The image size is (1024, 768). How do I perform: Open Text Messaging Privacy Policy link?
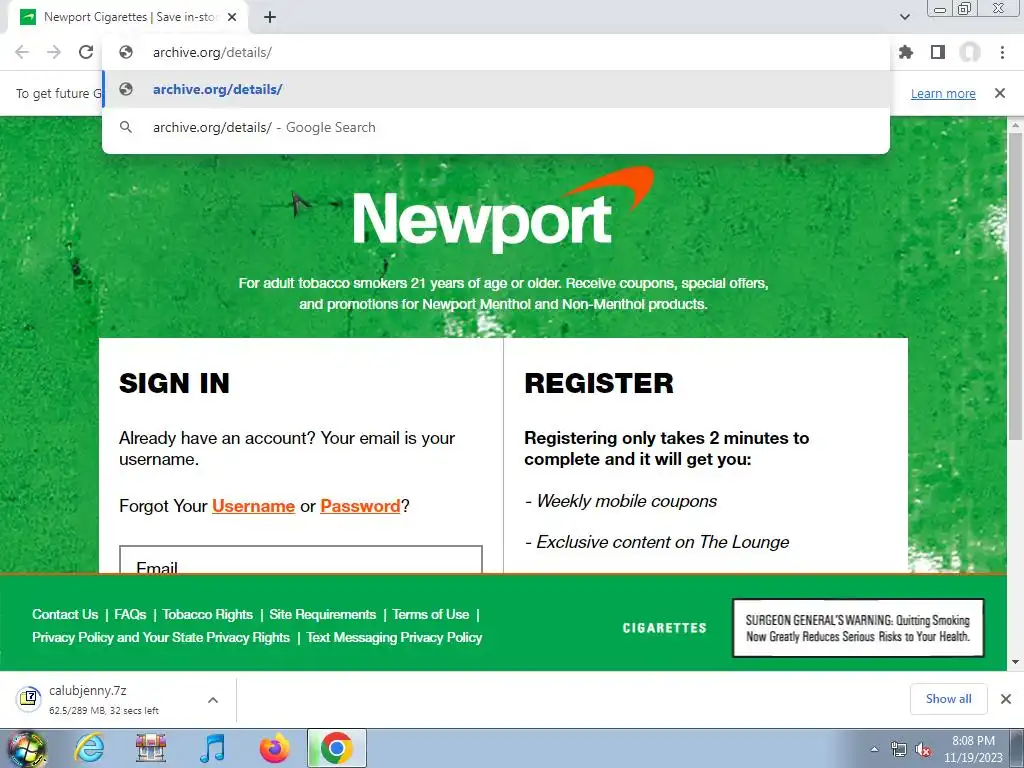[x=394, y=637]
